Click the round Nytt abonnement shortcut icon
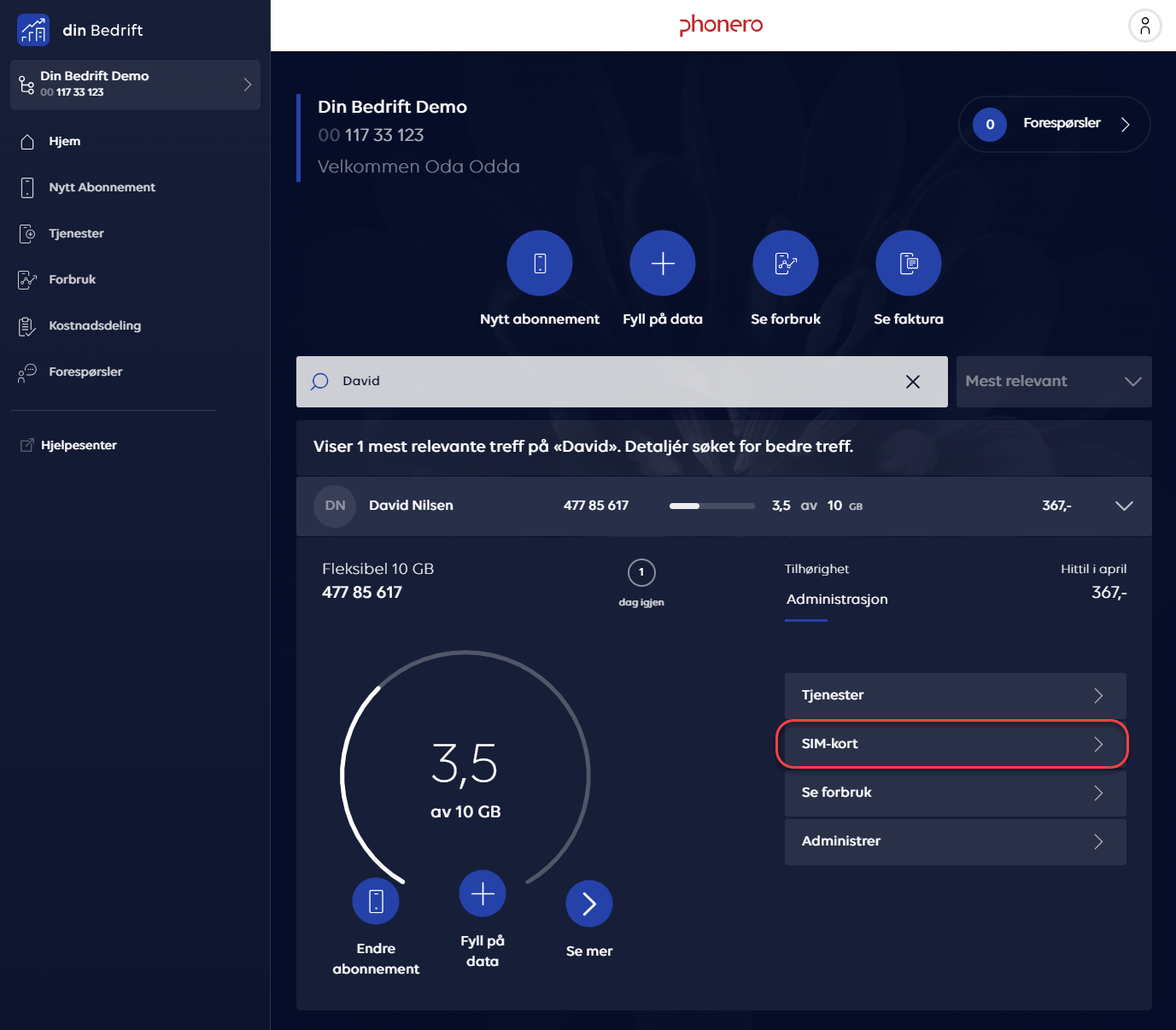 (540, 263)
